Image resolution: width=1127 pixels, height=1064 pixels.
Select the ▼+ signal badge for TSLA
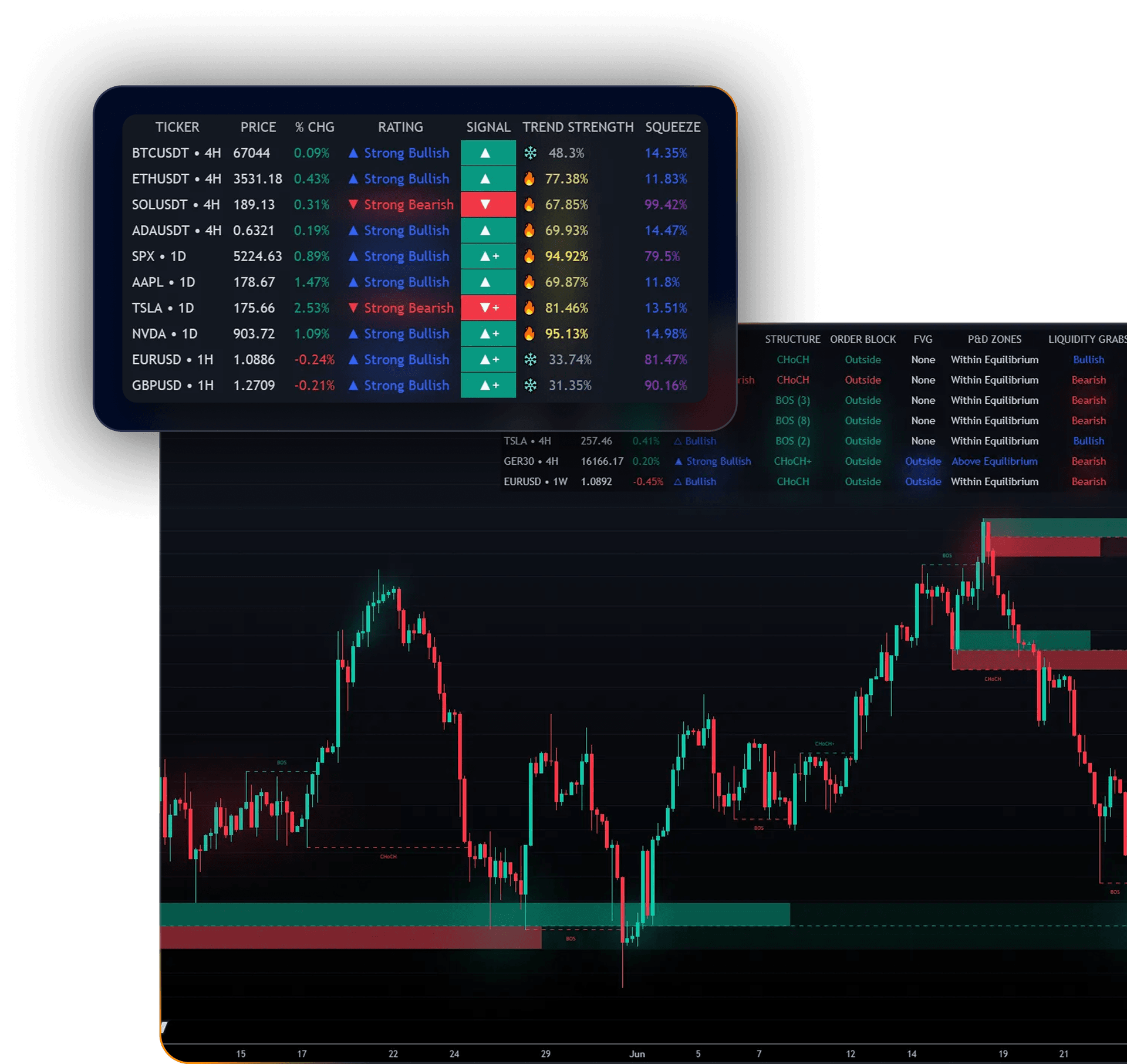488,308
